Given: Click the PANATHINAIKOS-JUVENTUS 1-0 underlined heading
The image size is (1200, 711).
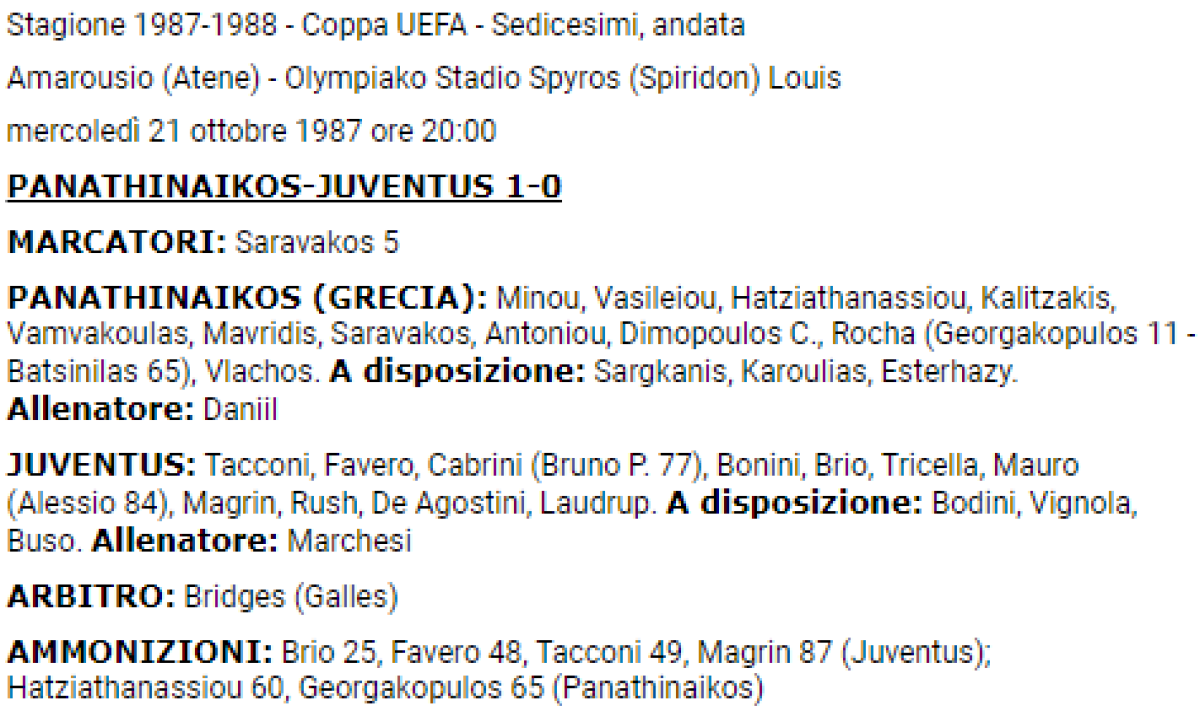Looking at the screenshot, I should pos(284,187).
